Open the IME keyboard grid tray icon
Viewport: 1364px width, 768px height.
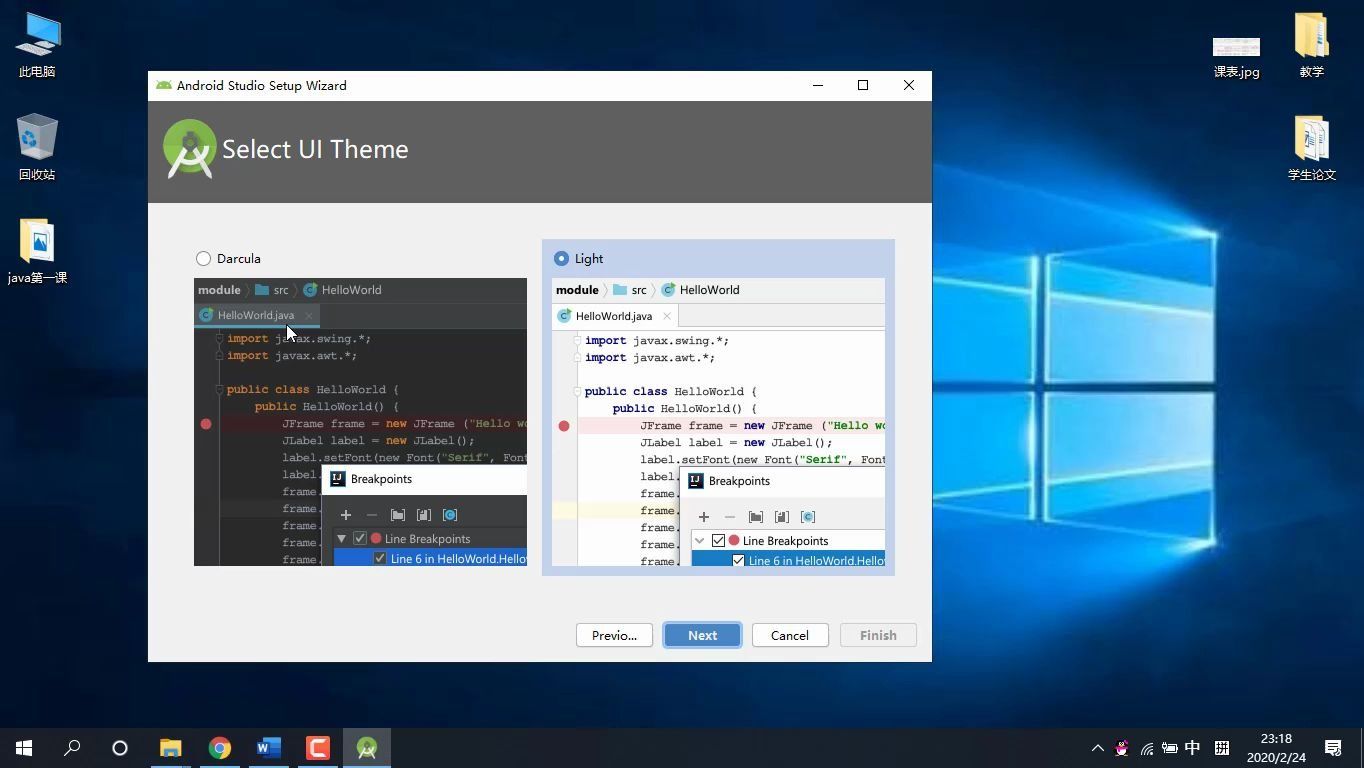1221,748
